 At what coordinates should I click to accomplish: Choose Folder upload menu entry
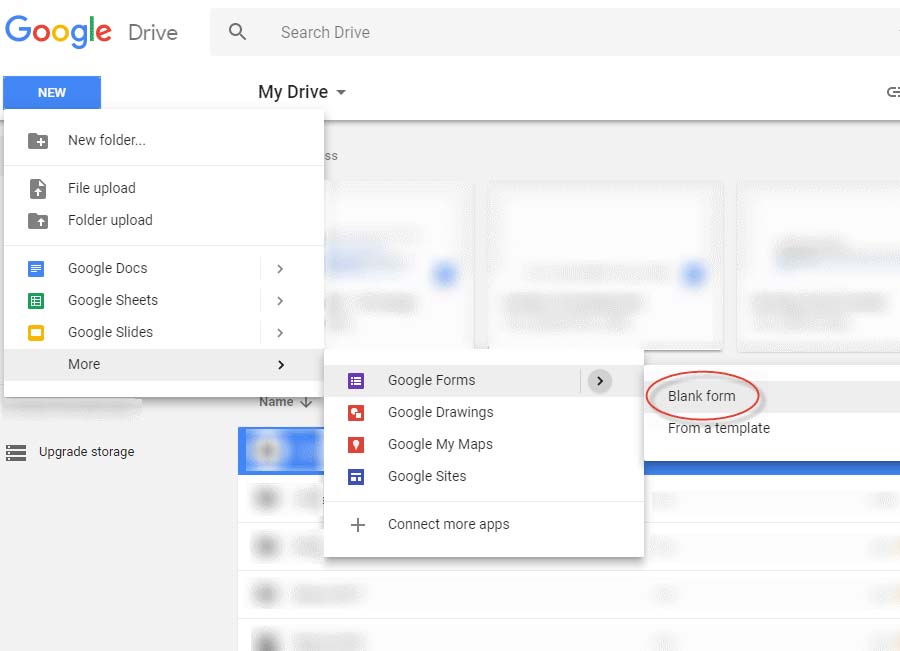164,220
